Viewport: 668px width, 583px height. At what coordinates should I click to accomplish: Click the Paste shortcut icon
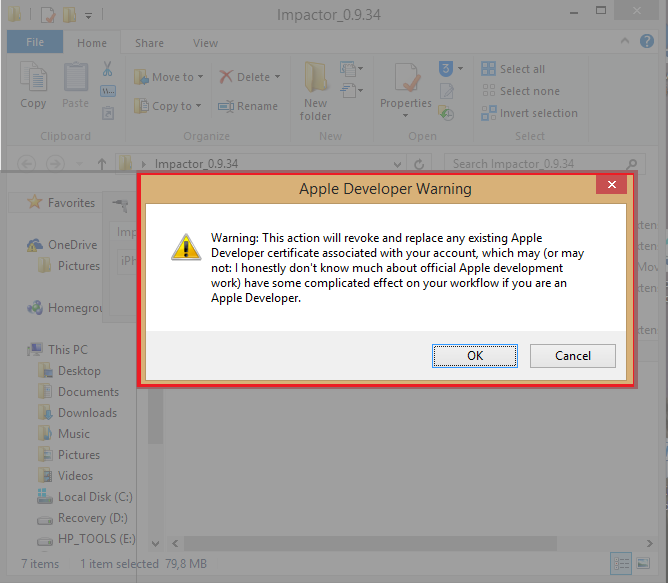tap(108, 113)
